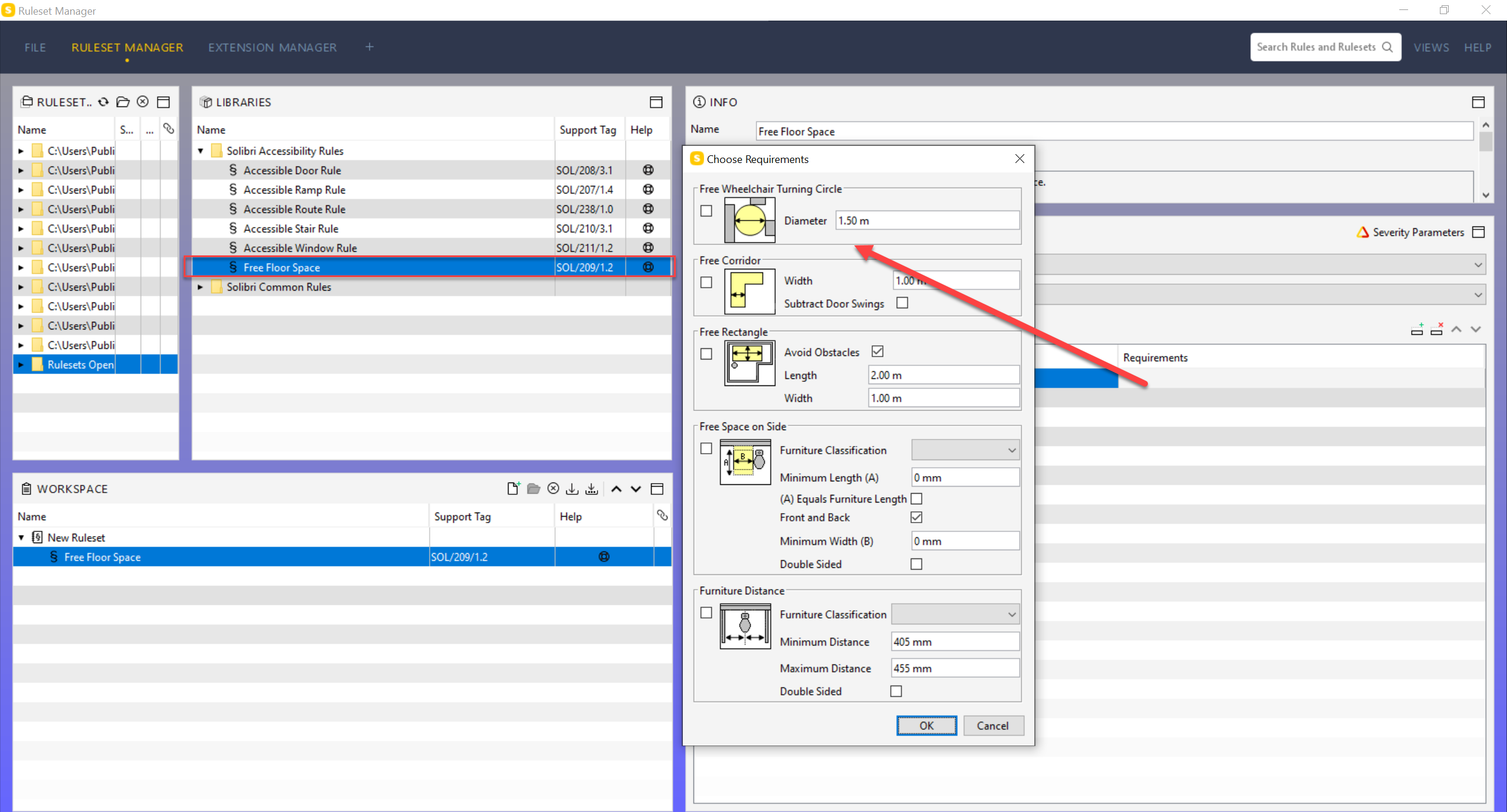1507x812 pixels.
Task: Open help for Accessible Window Rule
Action: pyautogui.click(x=648, y=248)
